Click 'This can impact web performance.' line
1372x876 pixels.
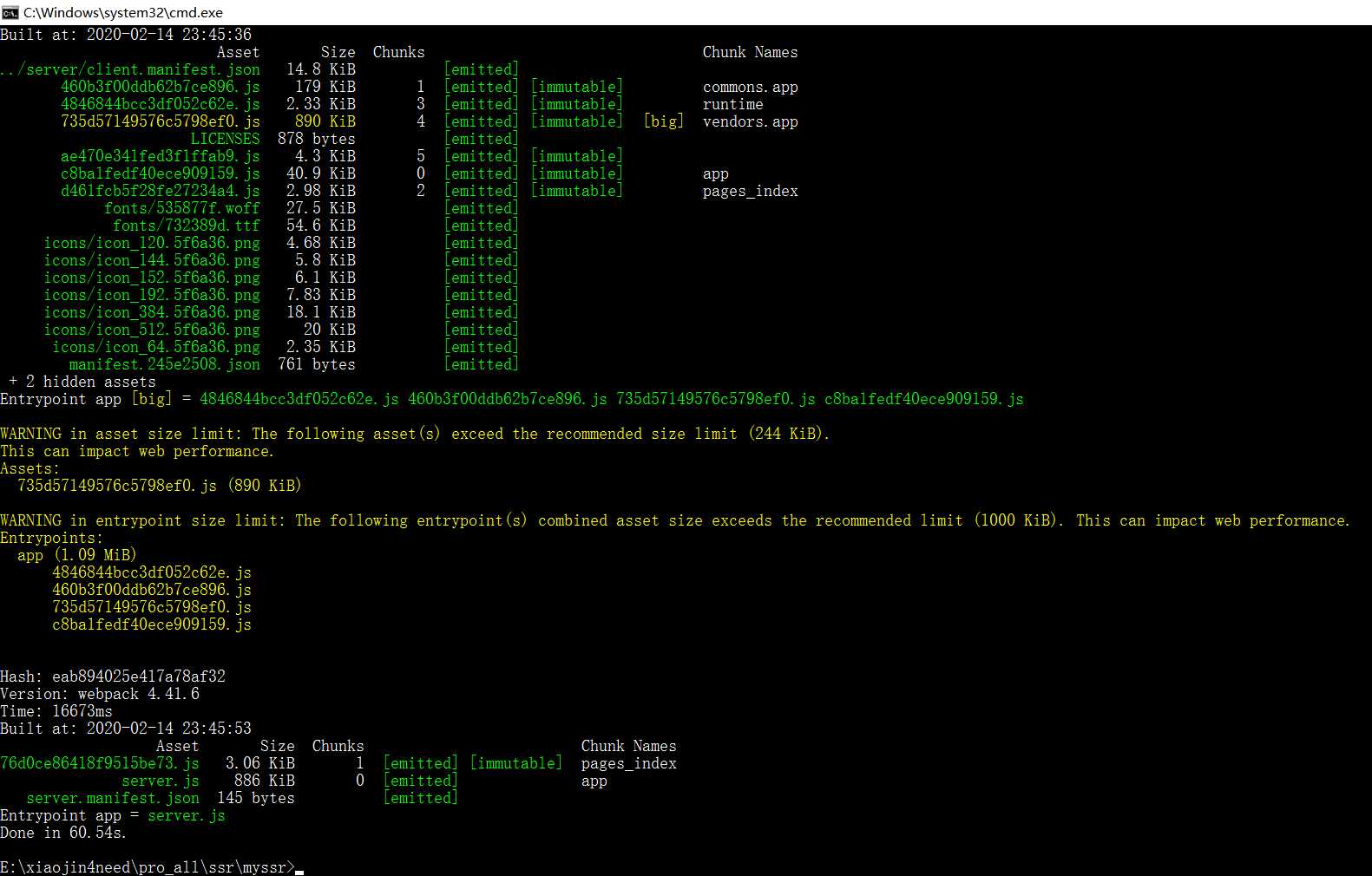pos(137,451)
